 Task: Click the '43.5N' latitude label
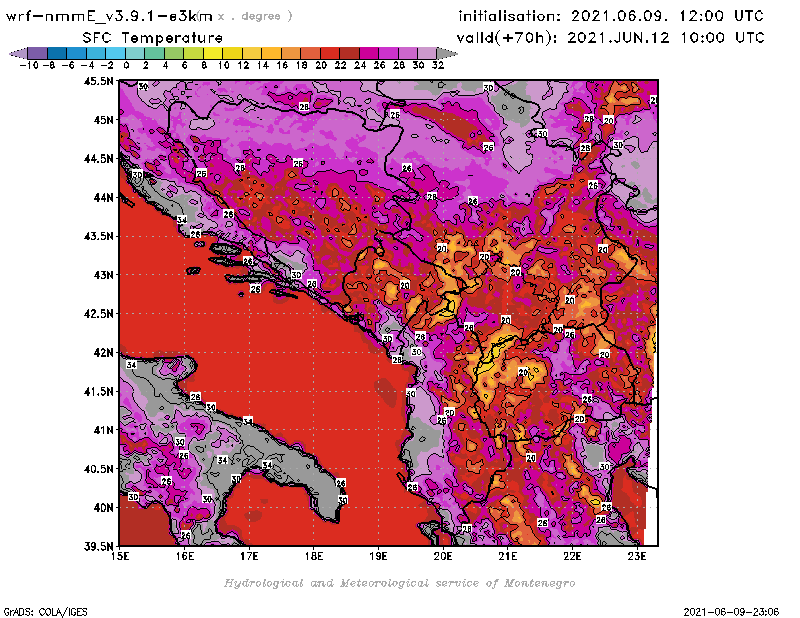point(98,236)
